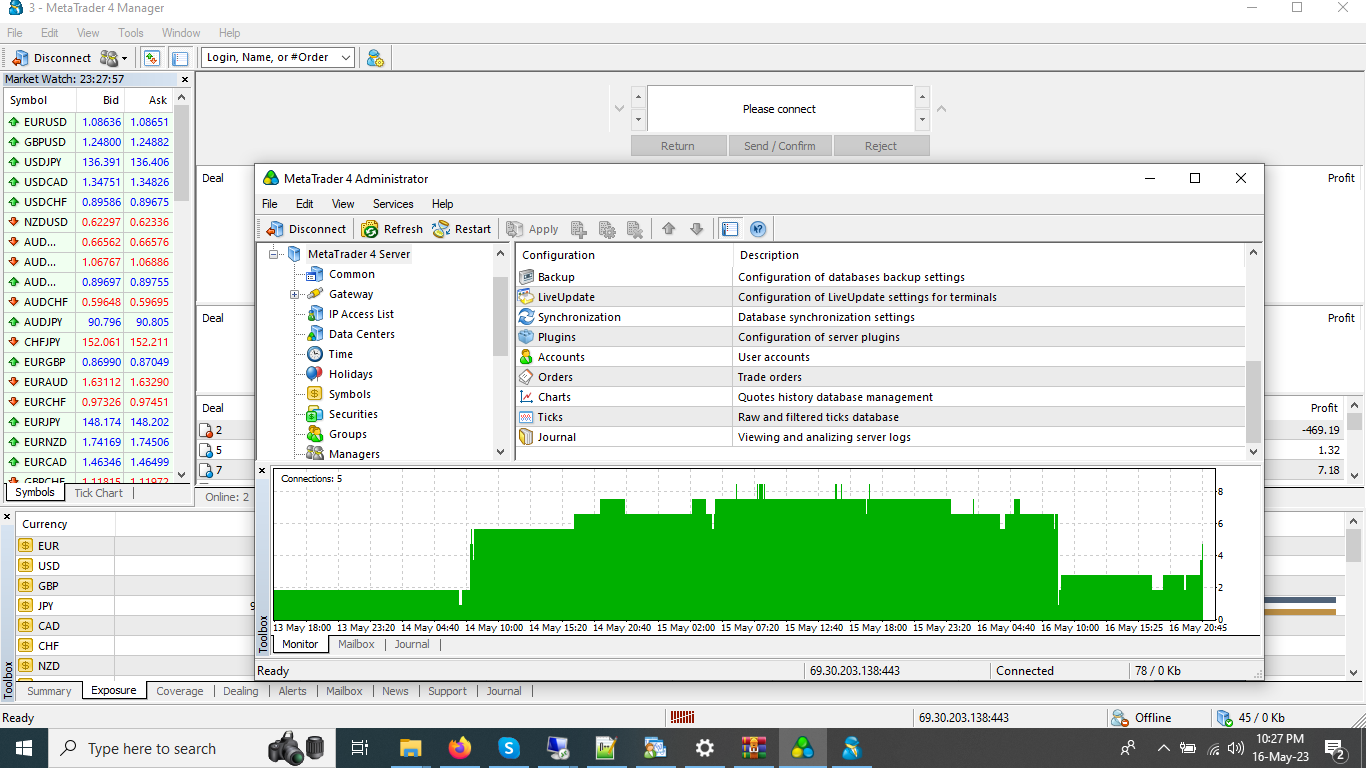Select Securities in the server tree

point(353,414)
